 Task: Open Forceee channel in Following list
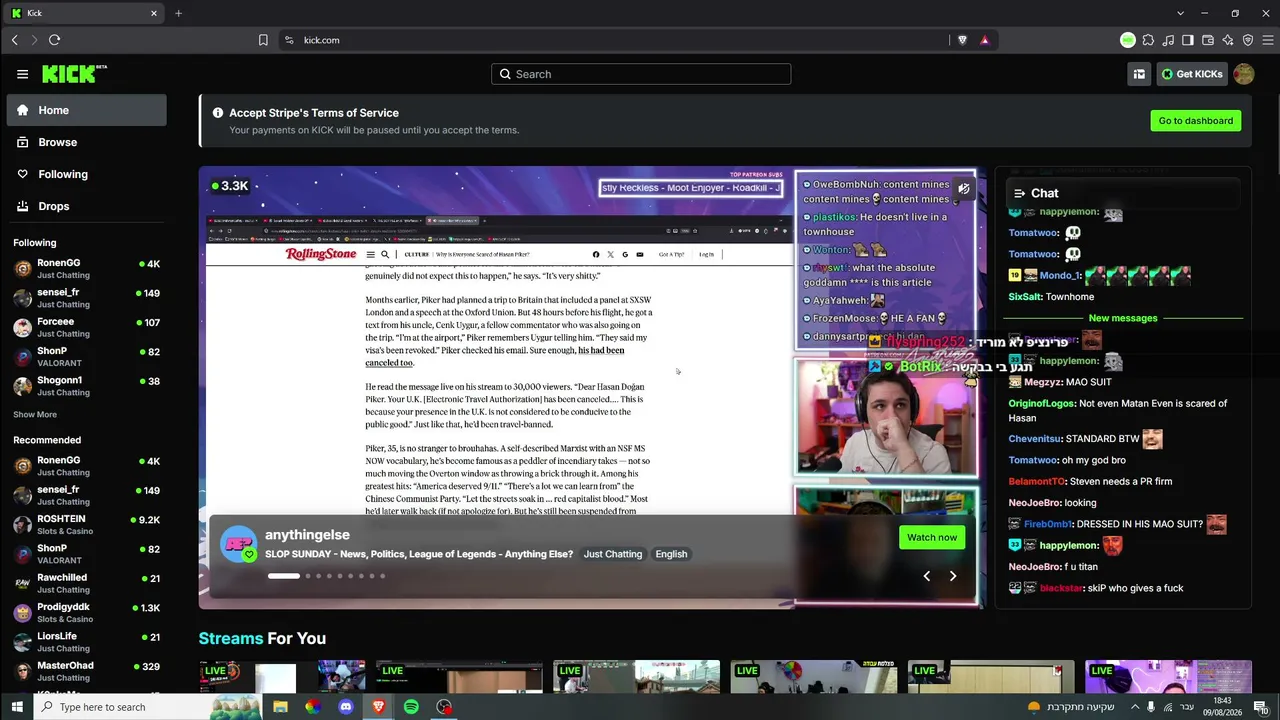click(x=87, y=327)
